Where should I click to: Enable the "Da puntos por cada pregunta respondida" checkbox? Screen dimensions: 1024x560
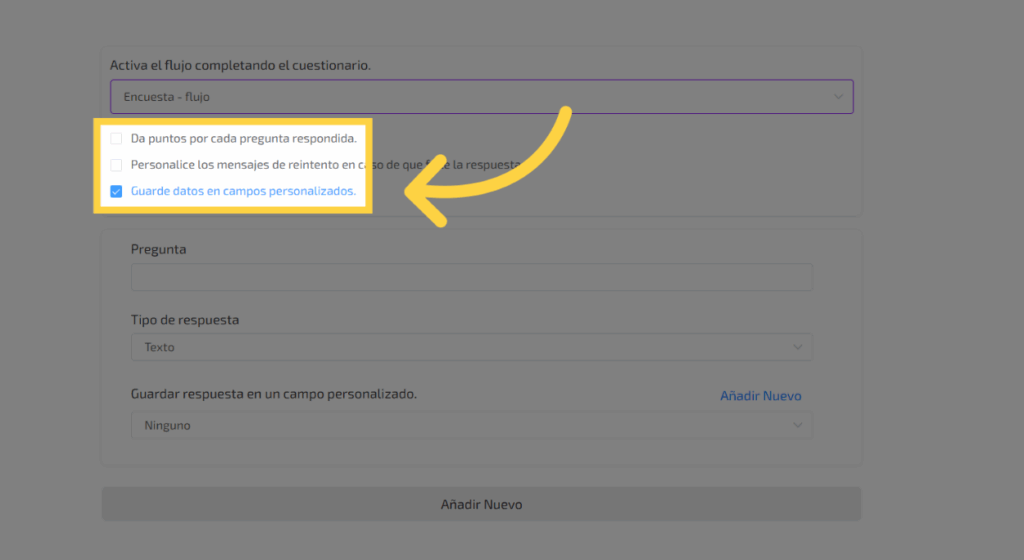coord(117,138)
